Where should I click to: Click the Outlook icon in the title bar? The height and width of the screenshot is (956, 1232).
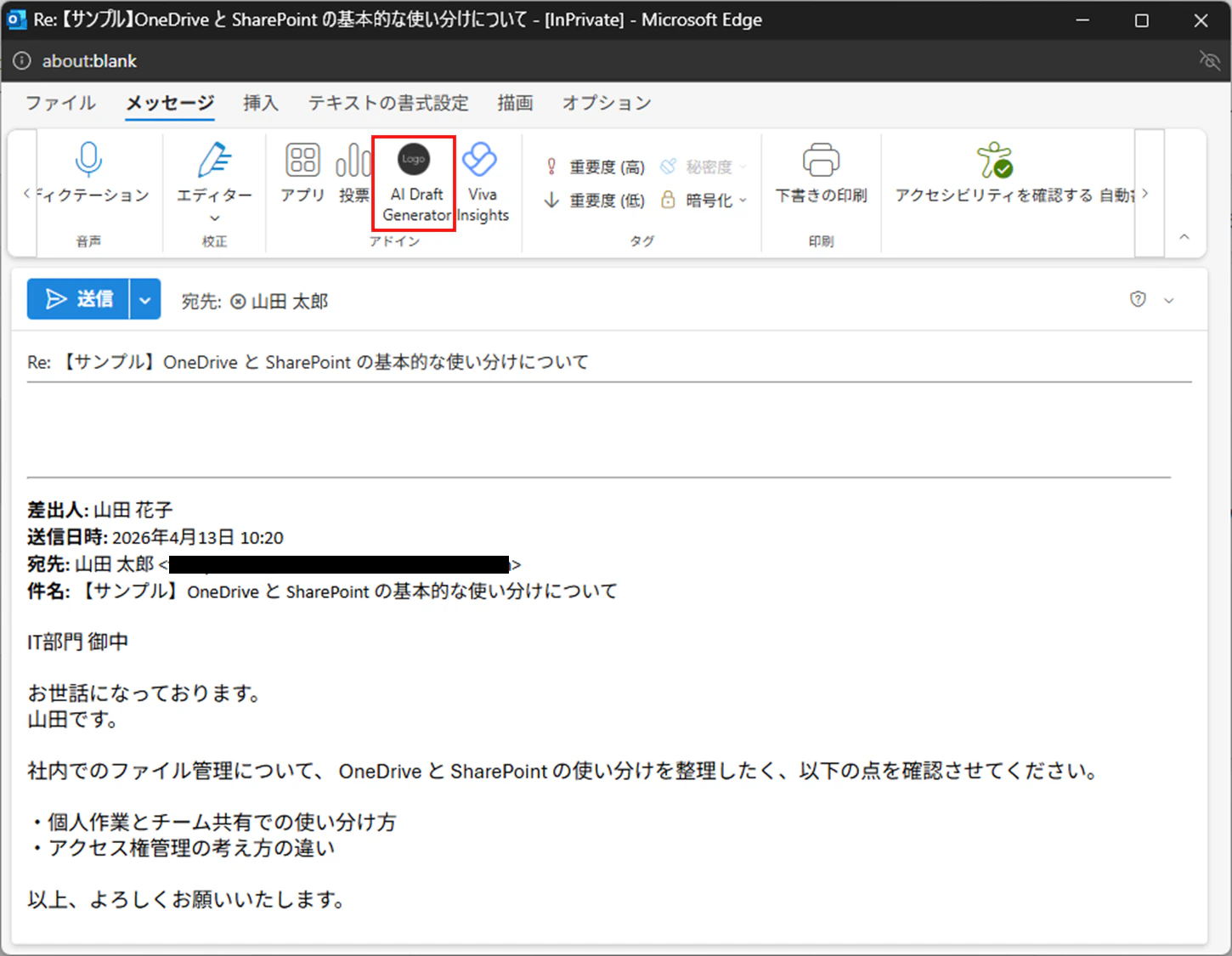click(x=15, y=20)
